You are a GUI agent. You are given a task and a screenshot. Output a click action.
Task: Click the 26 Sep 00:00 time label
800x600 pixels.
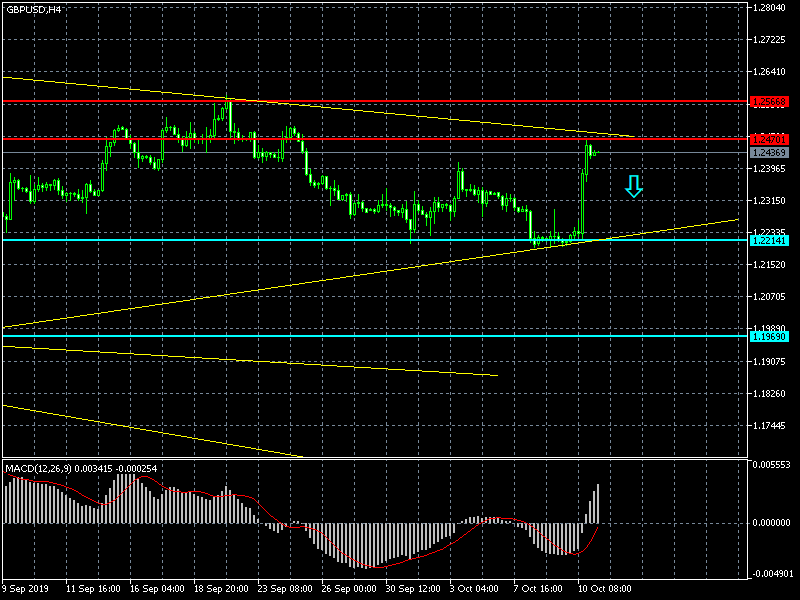point(349,588)
